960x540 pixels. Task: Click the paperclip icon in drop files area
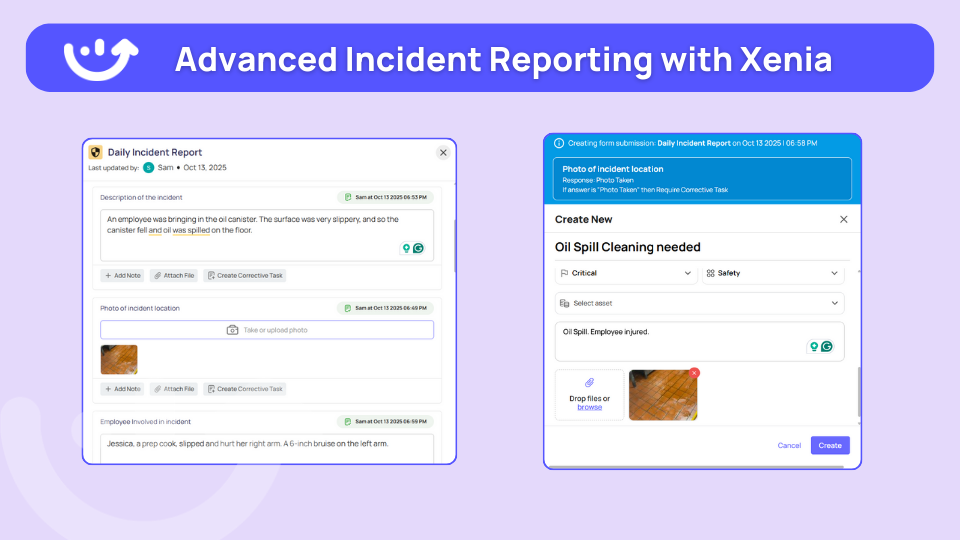click(x=590, y=383)
